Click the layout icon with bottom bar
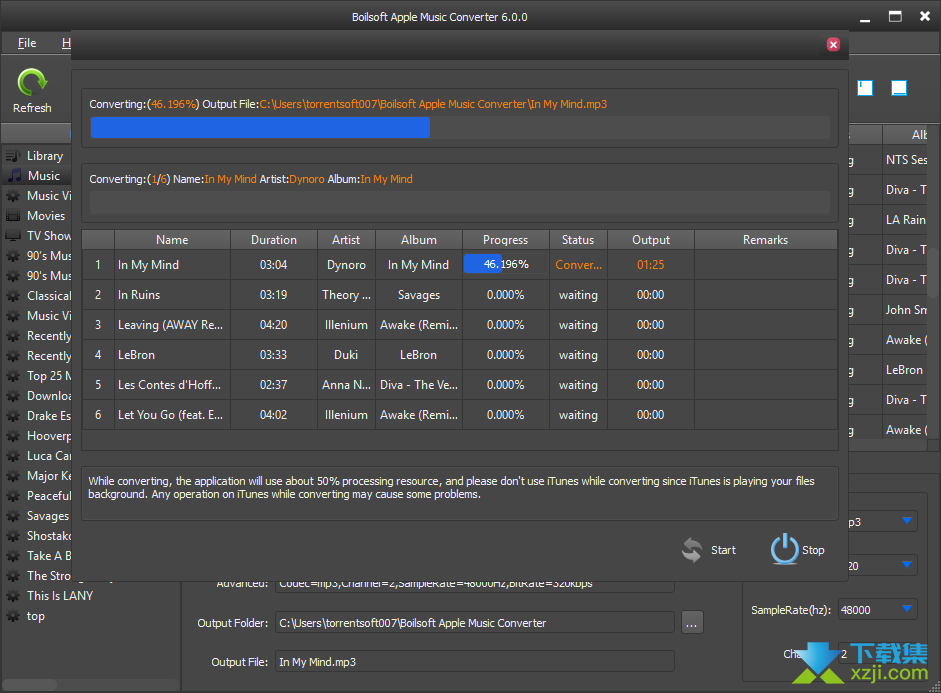Viewport: 941px width, 693px height. (898, 88)
